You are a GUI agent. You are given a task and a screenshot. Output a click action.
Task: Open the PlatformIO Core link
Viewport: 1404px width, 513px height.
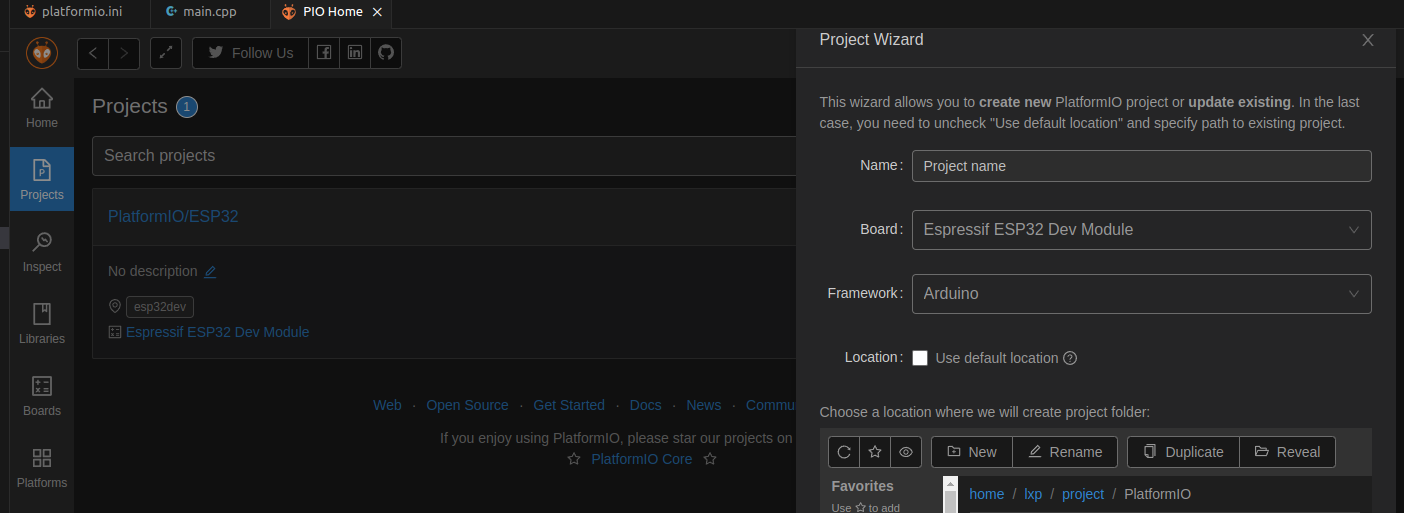click(641, 459)
